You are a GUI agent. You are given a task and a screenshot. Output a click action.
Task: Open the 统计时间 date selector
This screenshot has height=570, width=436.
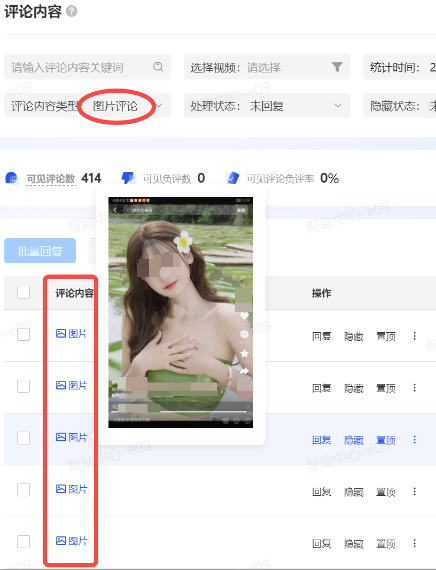click(399, 67)
